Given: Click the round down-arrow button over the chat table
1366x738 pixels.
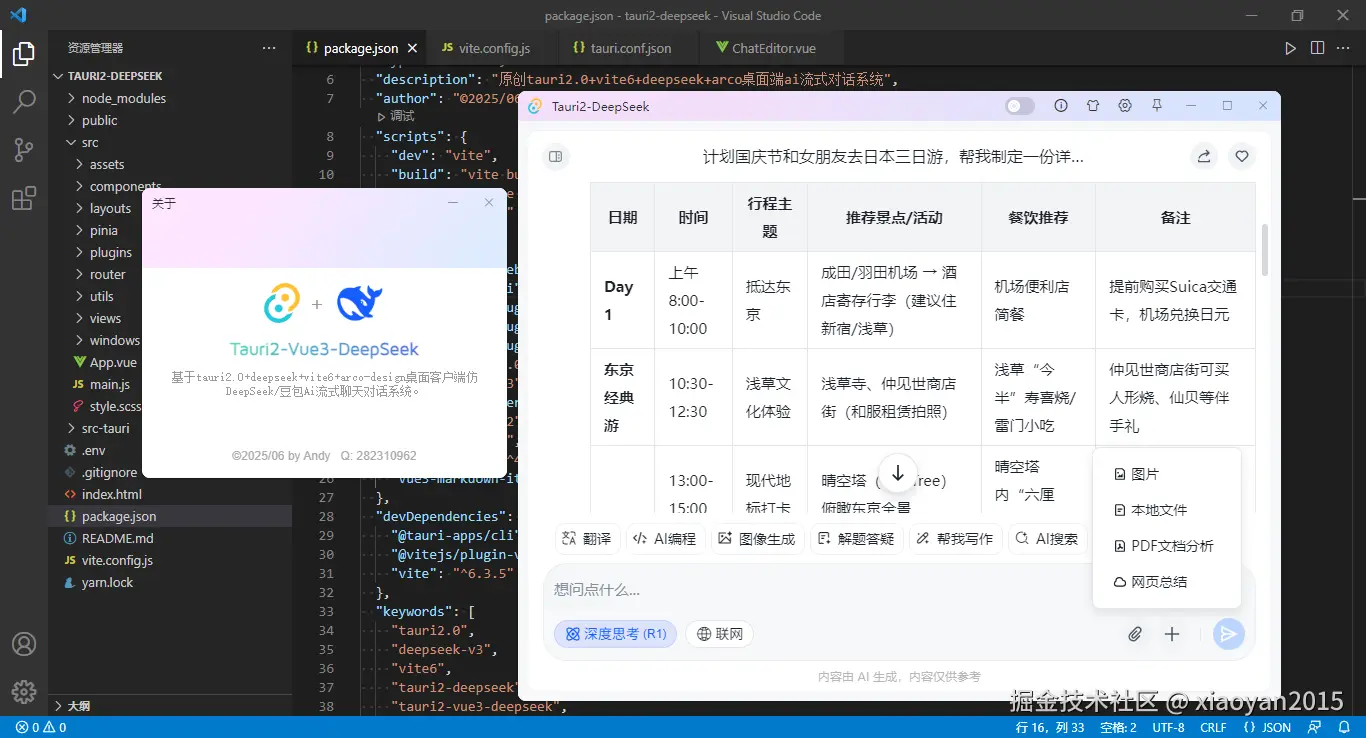Looking at the screenshot, I should pos(898,473).
